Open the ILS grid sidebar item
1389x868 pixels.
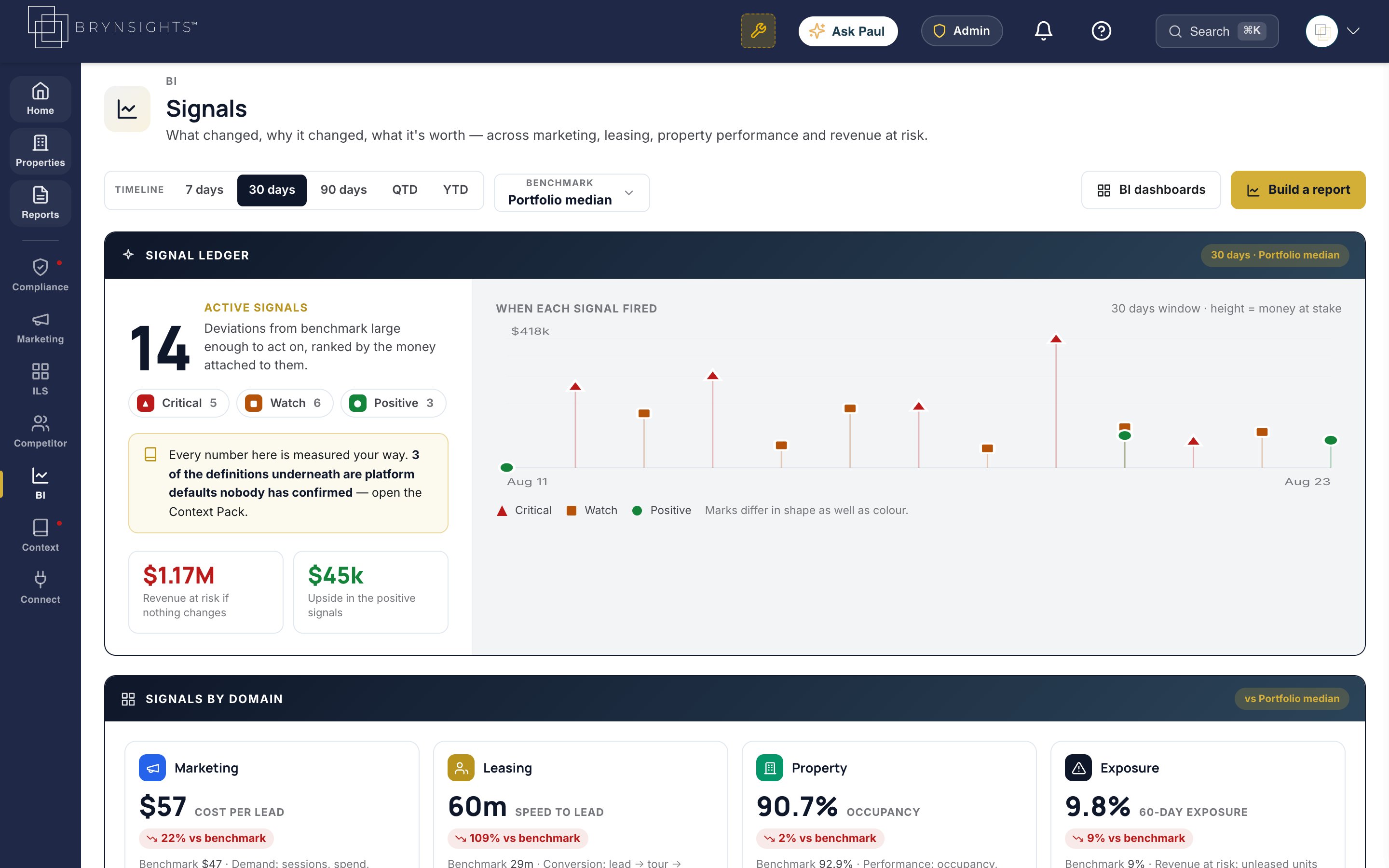click(40, 380)
